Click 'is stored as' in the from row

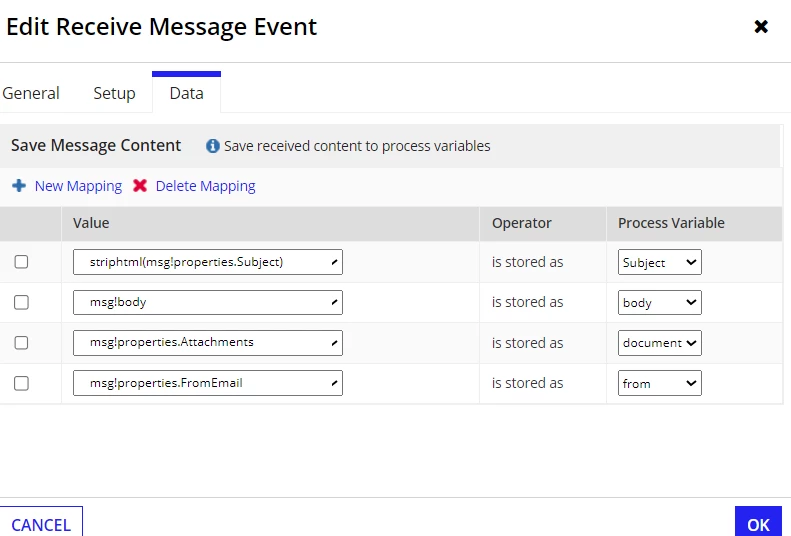click(x=527, y=383)
